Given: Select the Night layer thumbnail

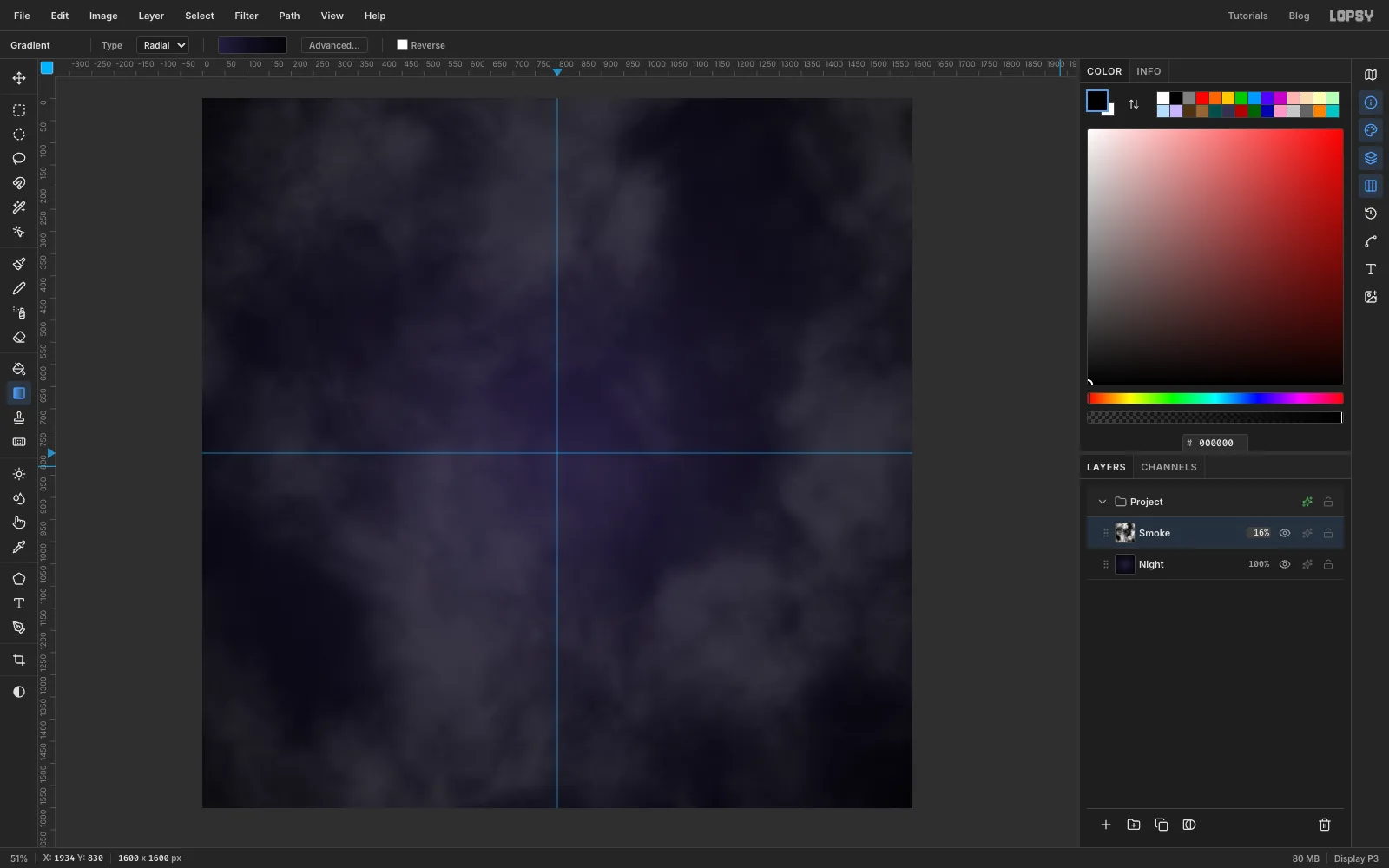Looking at the screenshot, I should coord(1125,564).
